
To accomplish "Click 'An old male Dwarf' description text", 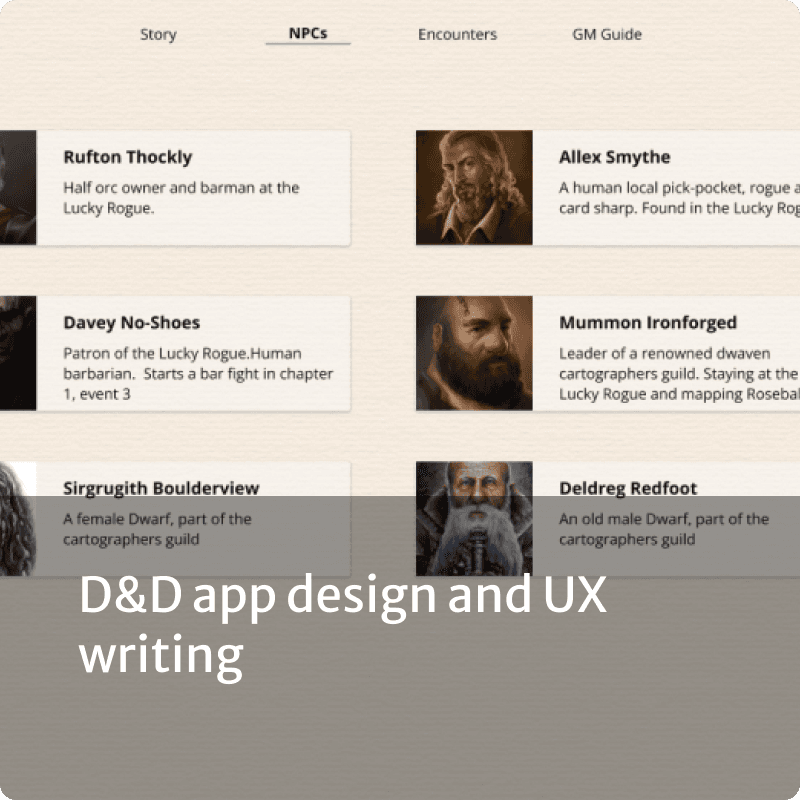I will [x=664, y=529].
